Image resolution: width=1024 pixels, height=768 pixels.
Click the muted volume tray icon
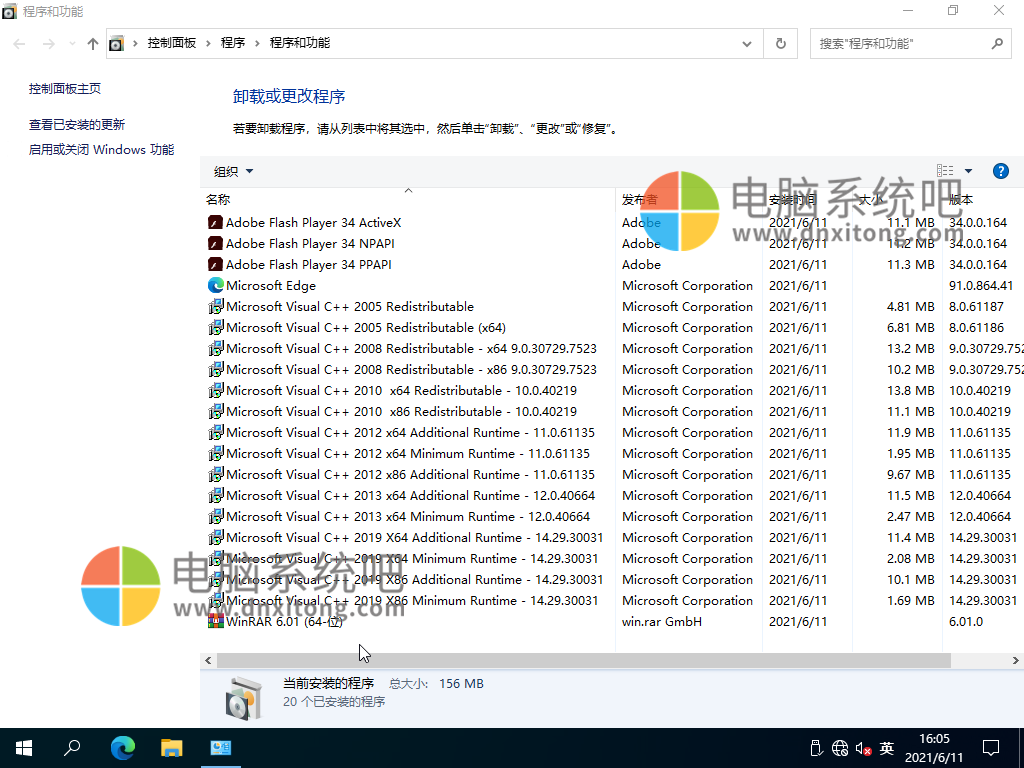[863, 748]
